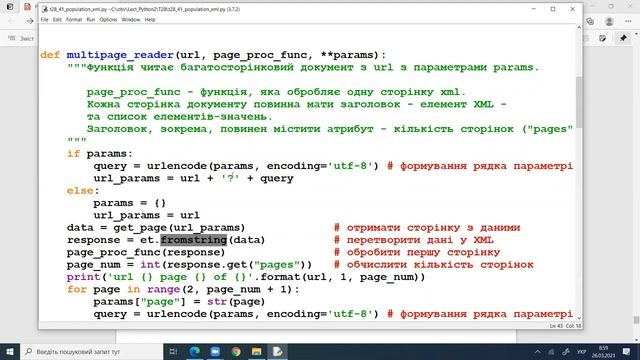Viewport: 640px width, 360px height.
Task: Open the Run menu
Action: pos(91,20)
